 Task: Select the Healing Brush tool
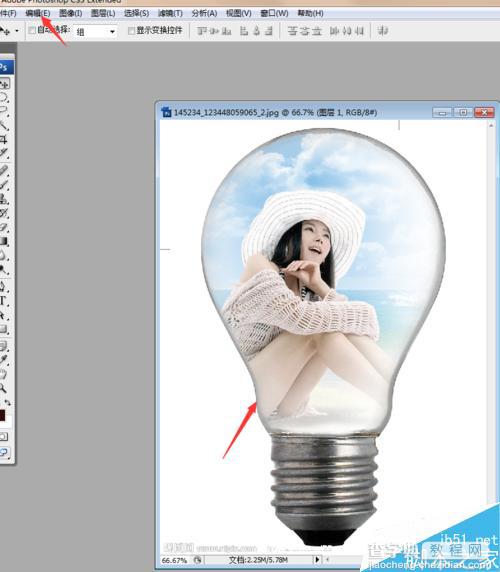[4, 170]
